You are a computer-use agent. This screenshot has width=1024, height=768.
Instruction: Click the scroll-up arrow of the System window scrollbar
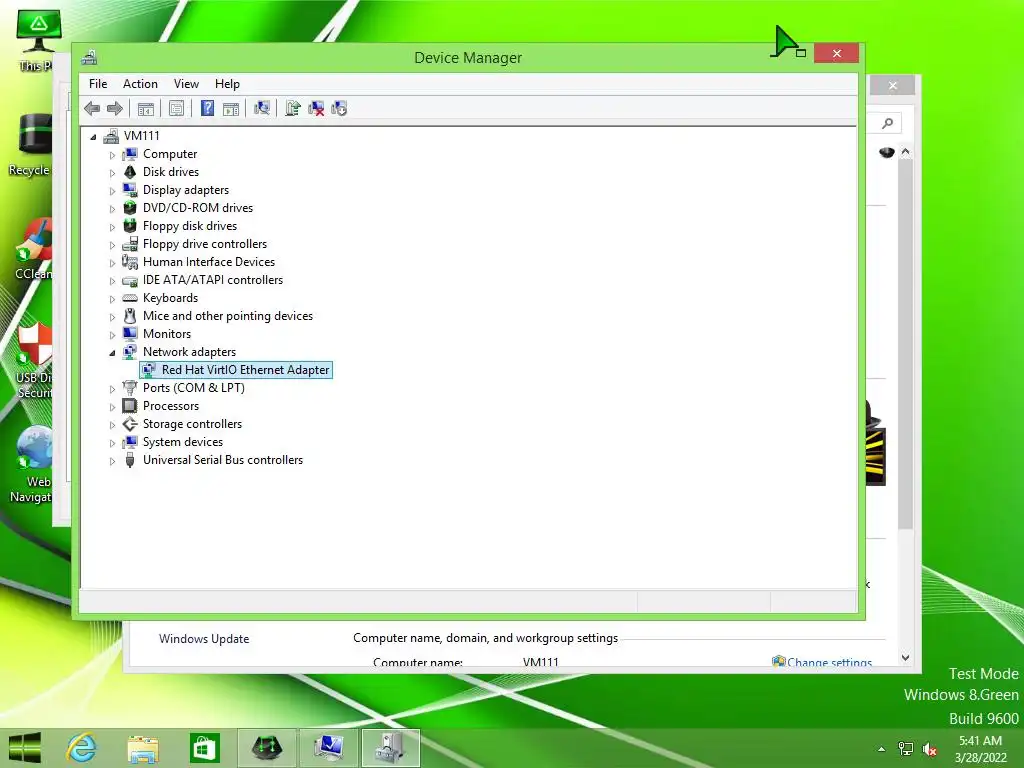[905, 152]
